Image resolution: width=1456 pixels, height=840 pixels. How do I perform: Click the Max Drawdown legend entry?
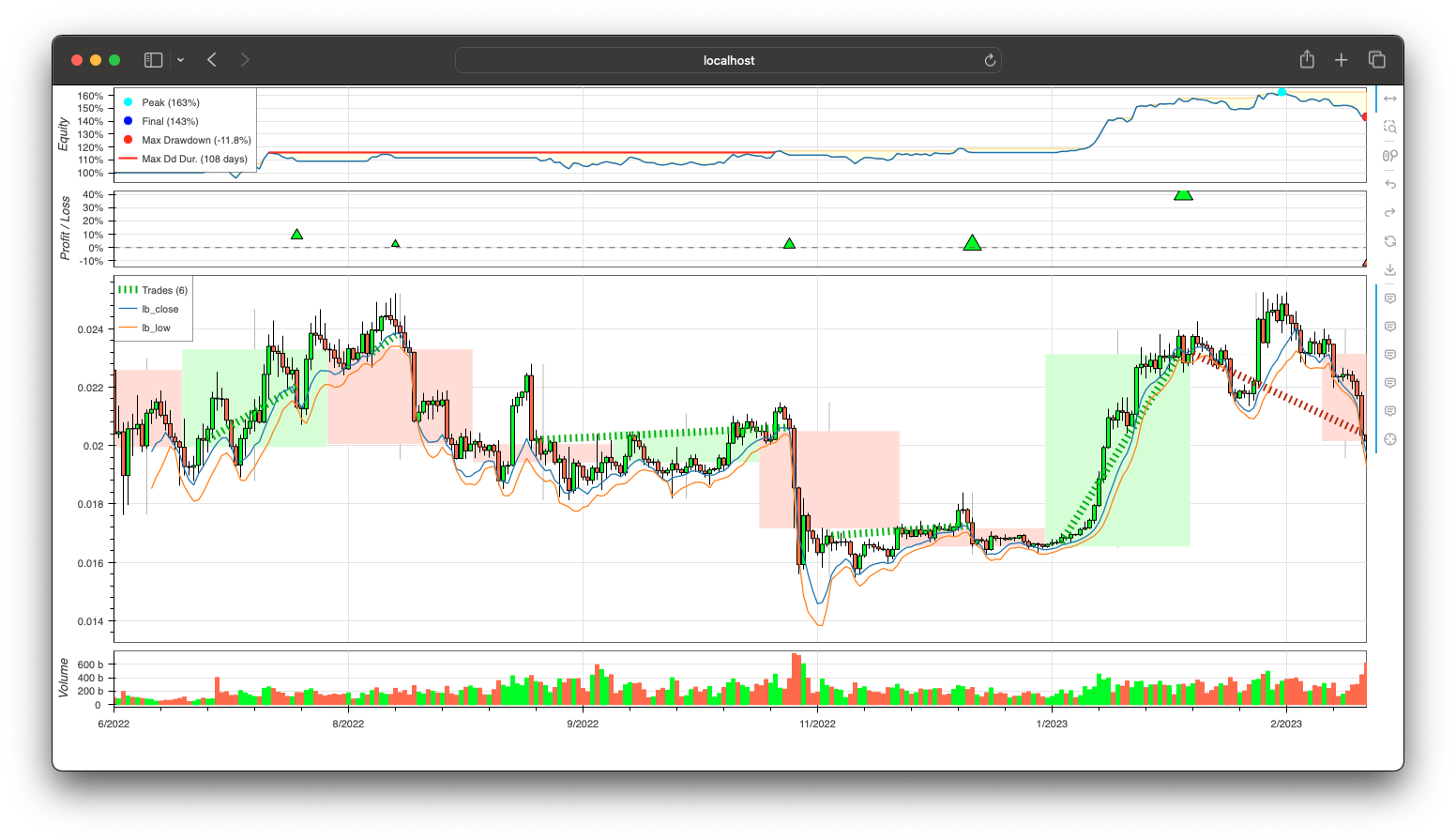196,140
